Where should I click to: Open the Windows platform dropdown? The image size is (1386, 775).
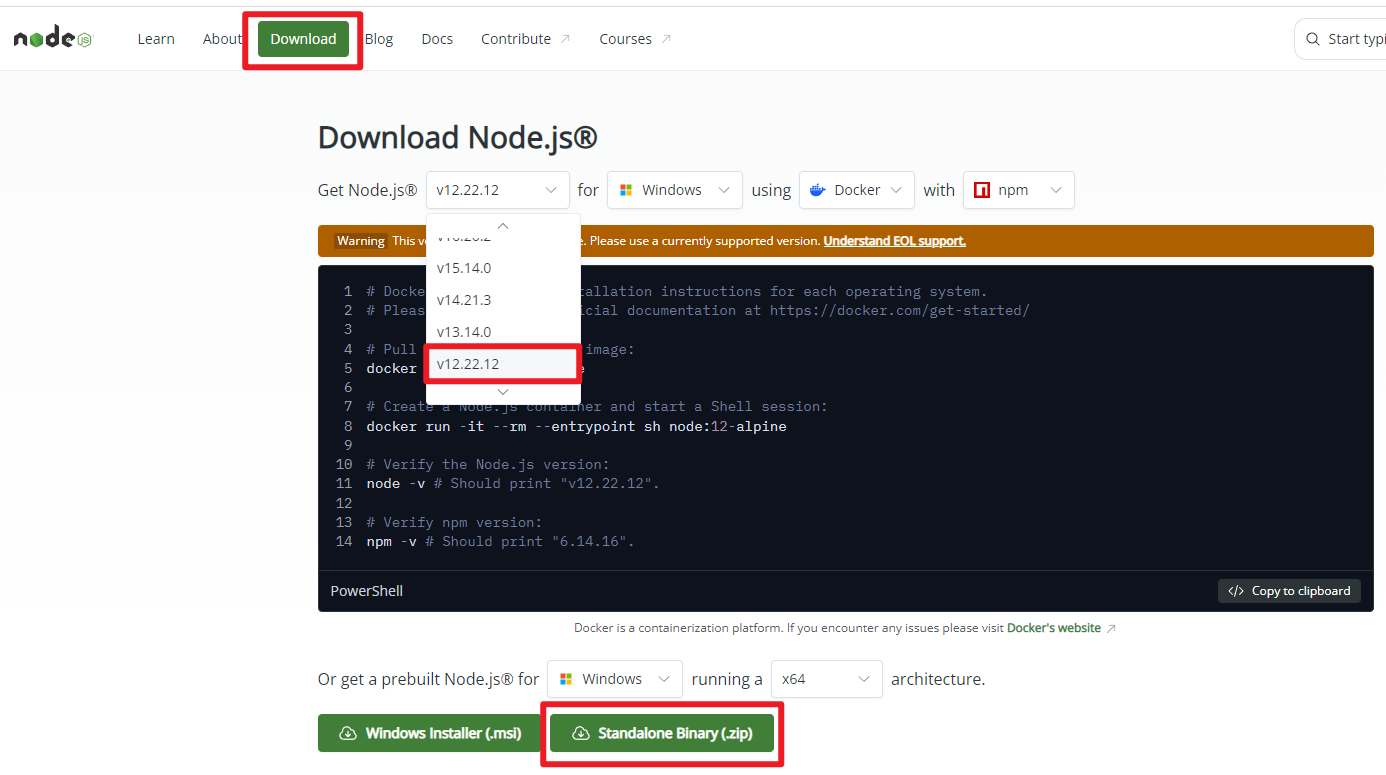675,190
